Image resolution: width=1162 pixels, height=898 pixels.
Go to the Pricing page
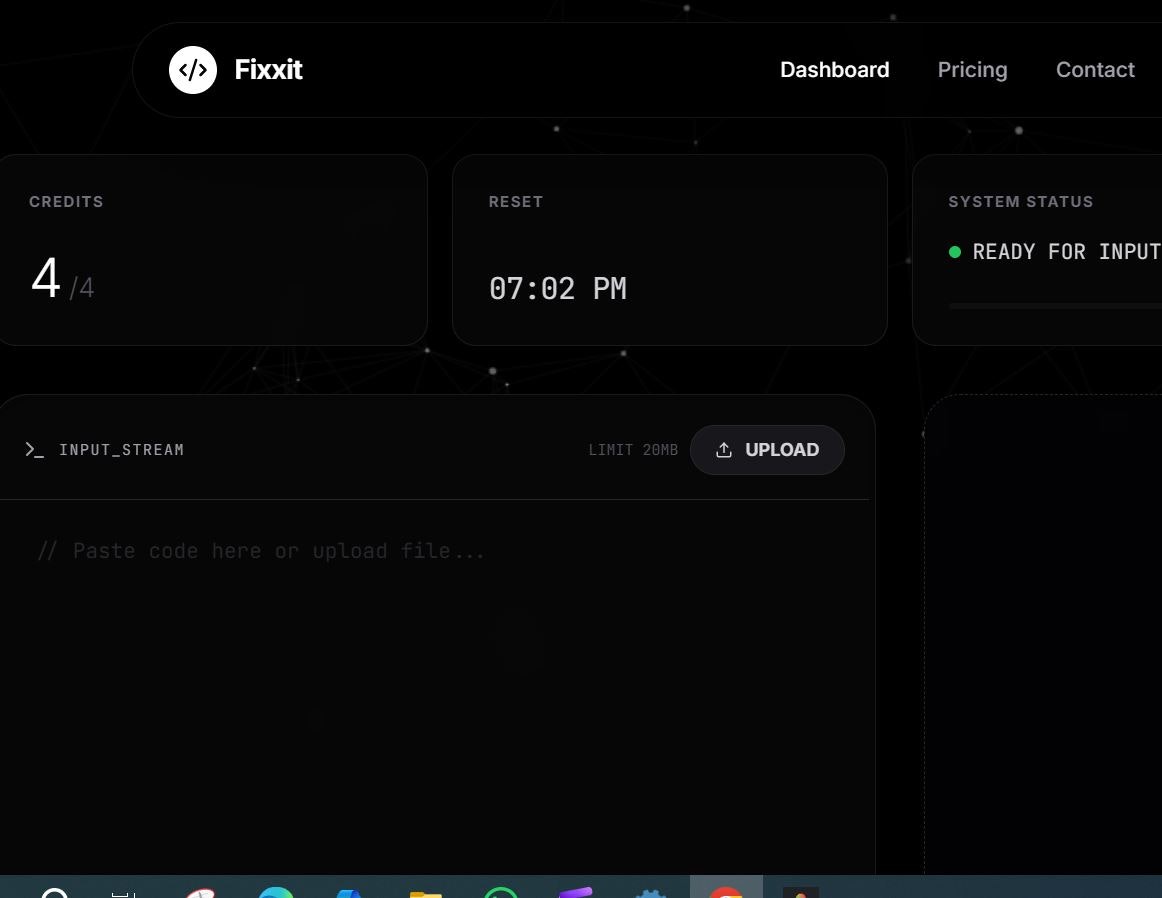[x=972, y=70]
